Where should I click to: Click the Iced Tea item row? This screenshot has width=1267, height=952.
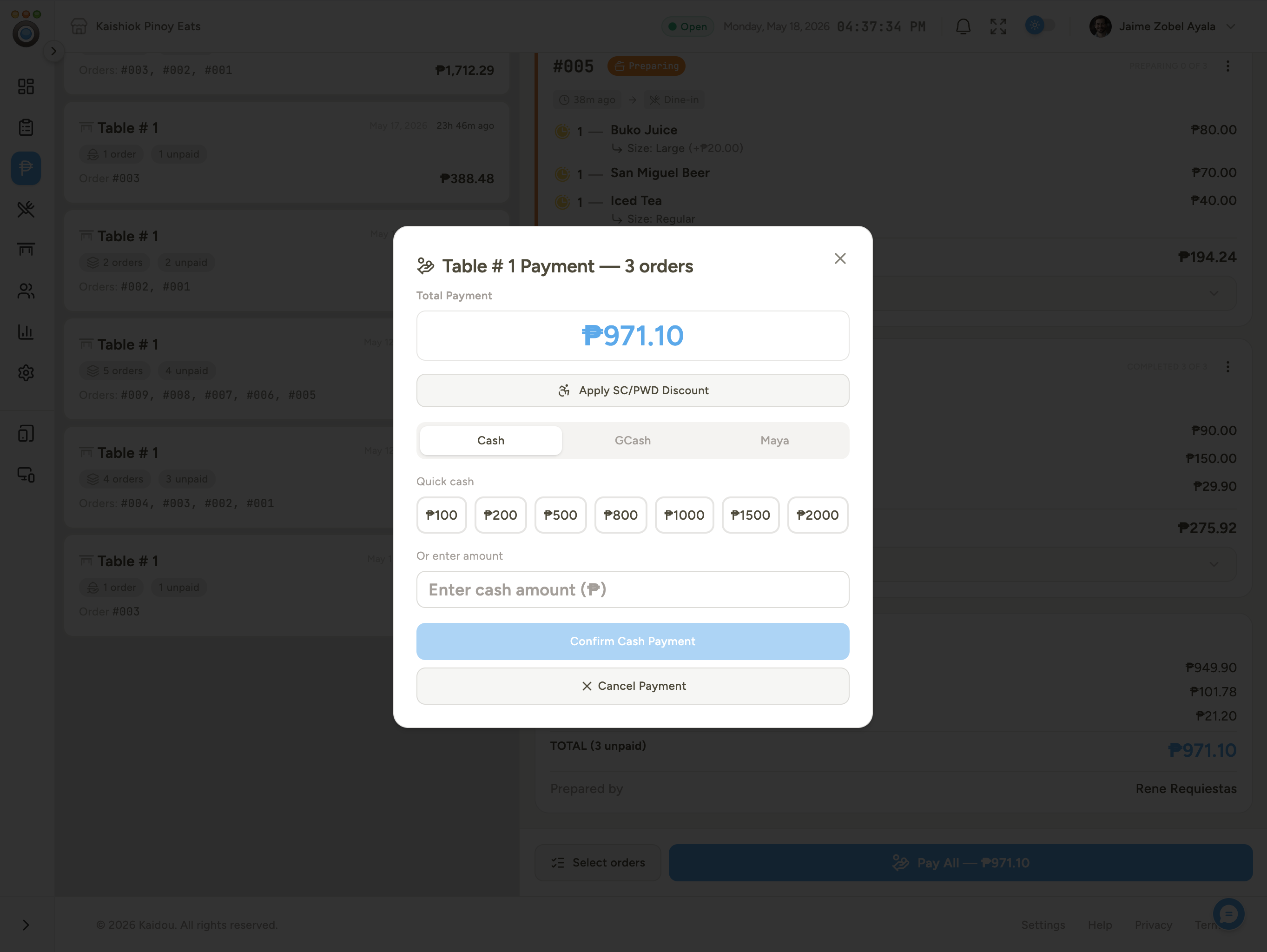click(895, 209)
